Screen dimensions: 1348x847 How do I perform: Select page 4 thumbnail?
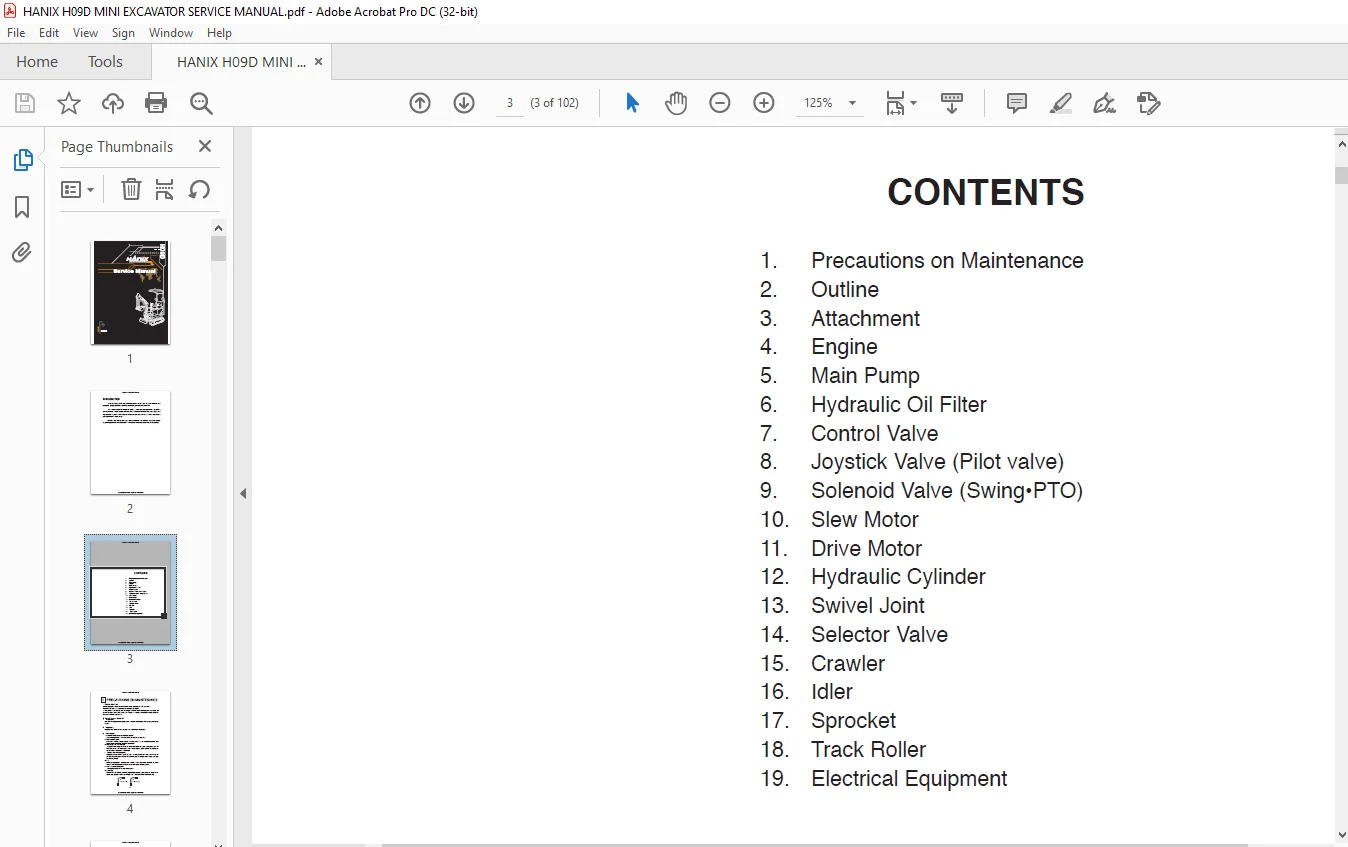pyautogui.click(x=130, y=743)
